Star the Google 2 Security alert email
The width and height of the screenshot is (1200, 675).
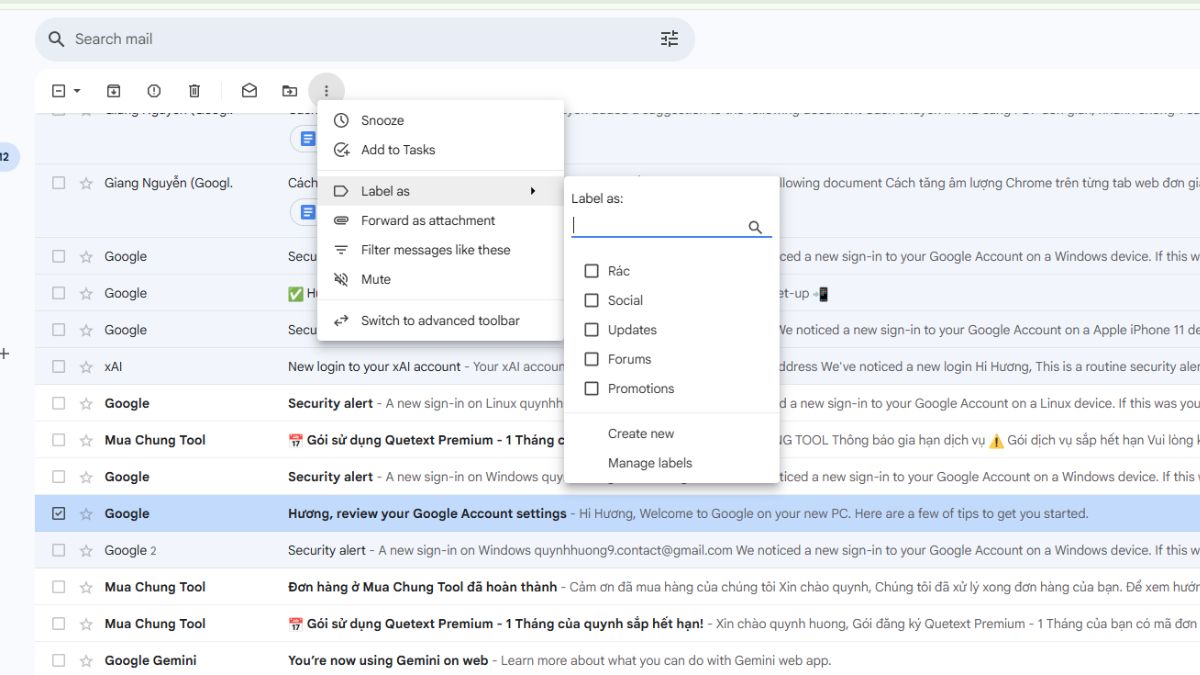coord(86,551)
